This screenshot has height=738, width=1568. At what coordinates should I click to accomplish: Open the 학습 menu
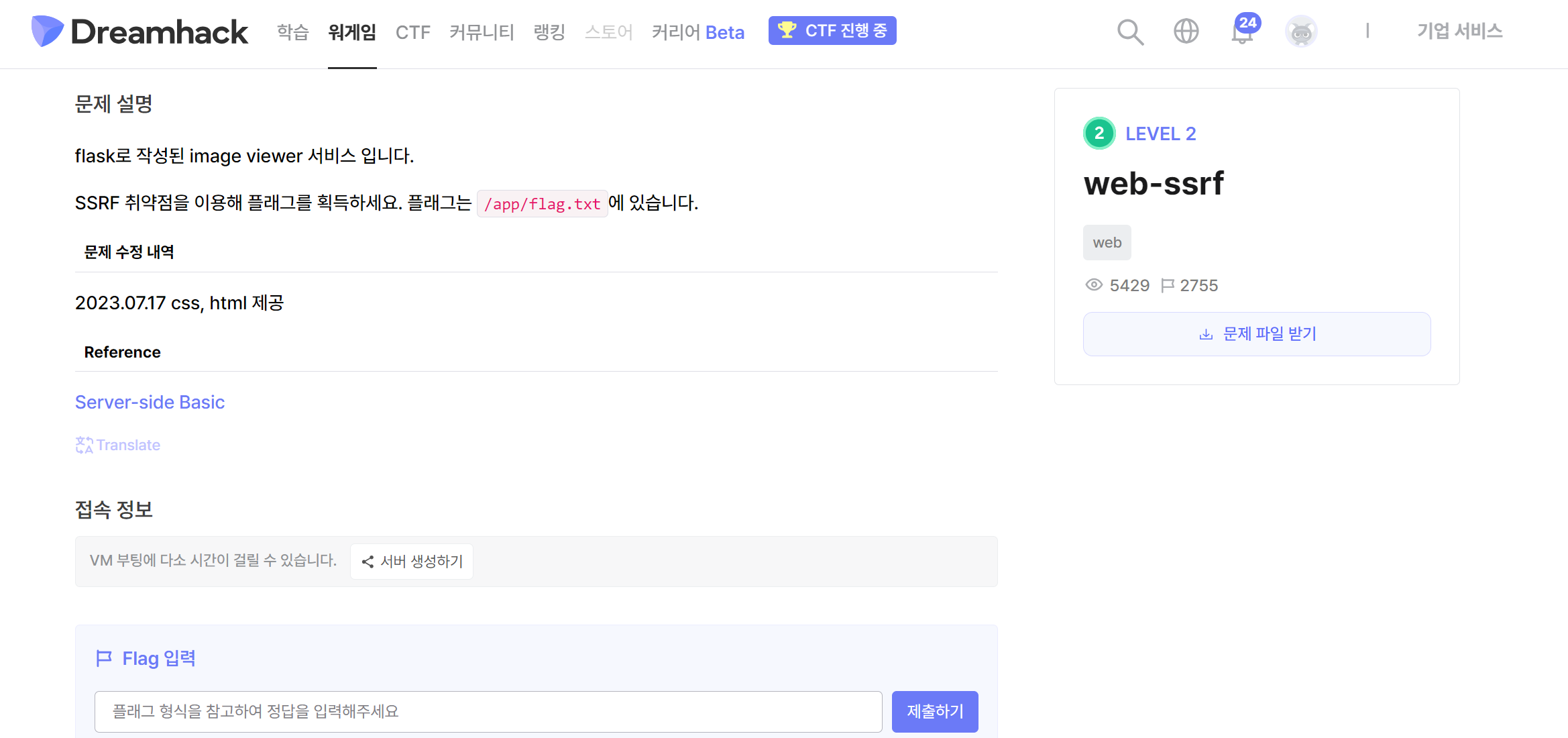coord(293,32)
